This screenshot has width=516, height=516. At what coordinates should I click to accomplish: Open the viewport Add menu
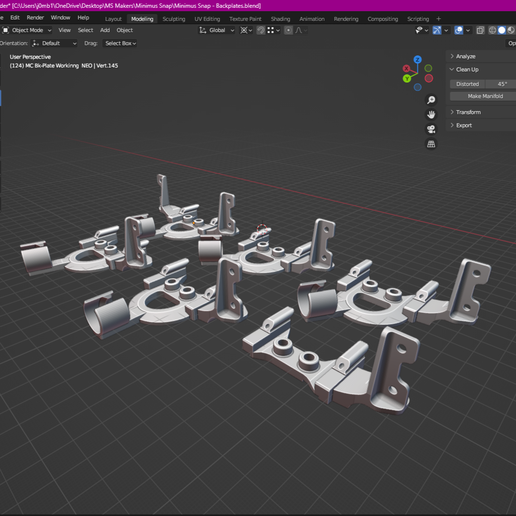[x=105, y=30]
